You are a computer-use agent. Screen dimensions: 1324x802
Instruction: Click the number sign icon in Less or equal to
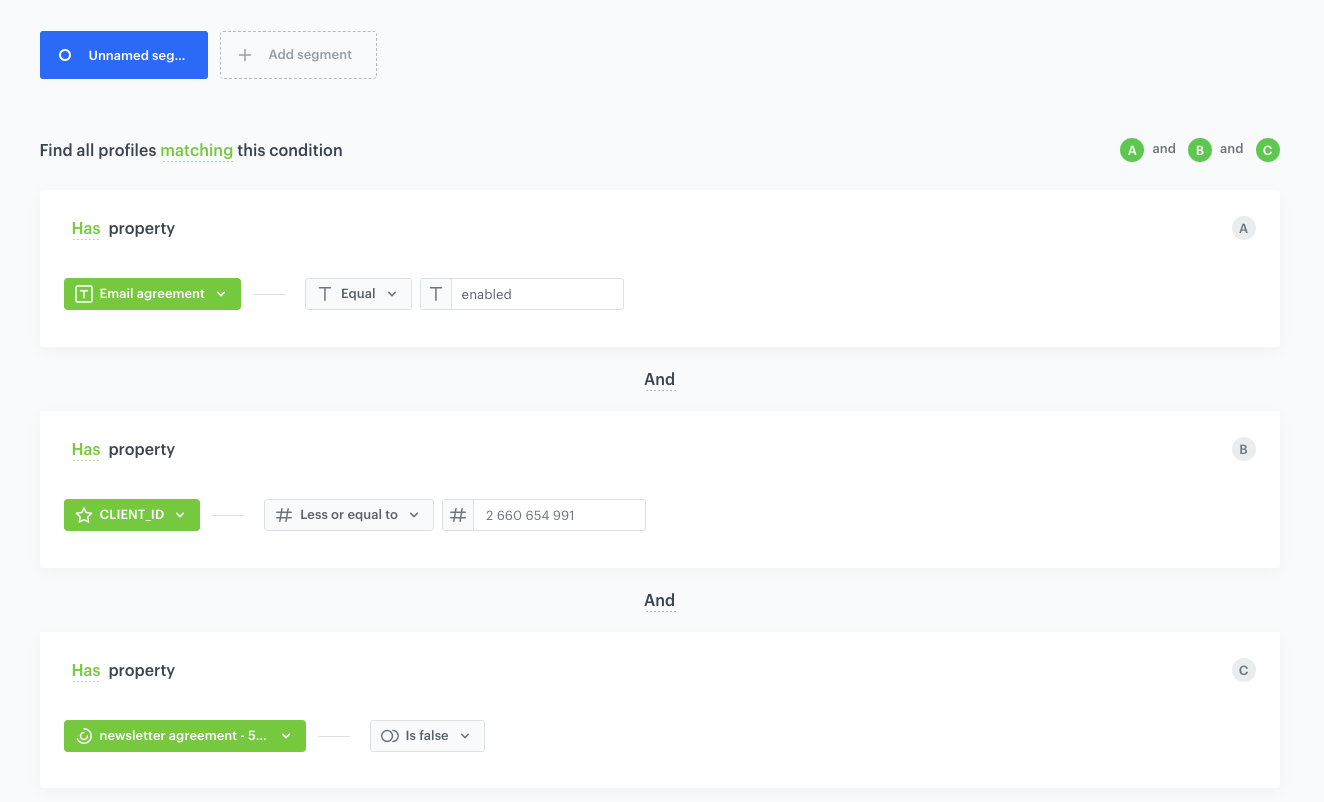[x=283, y=514]
